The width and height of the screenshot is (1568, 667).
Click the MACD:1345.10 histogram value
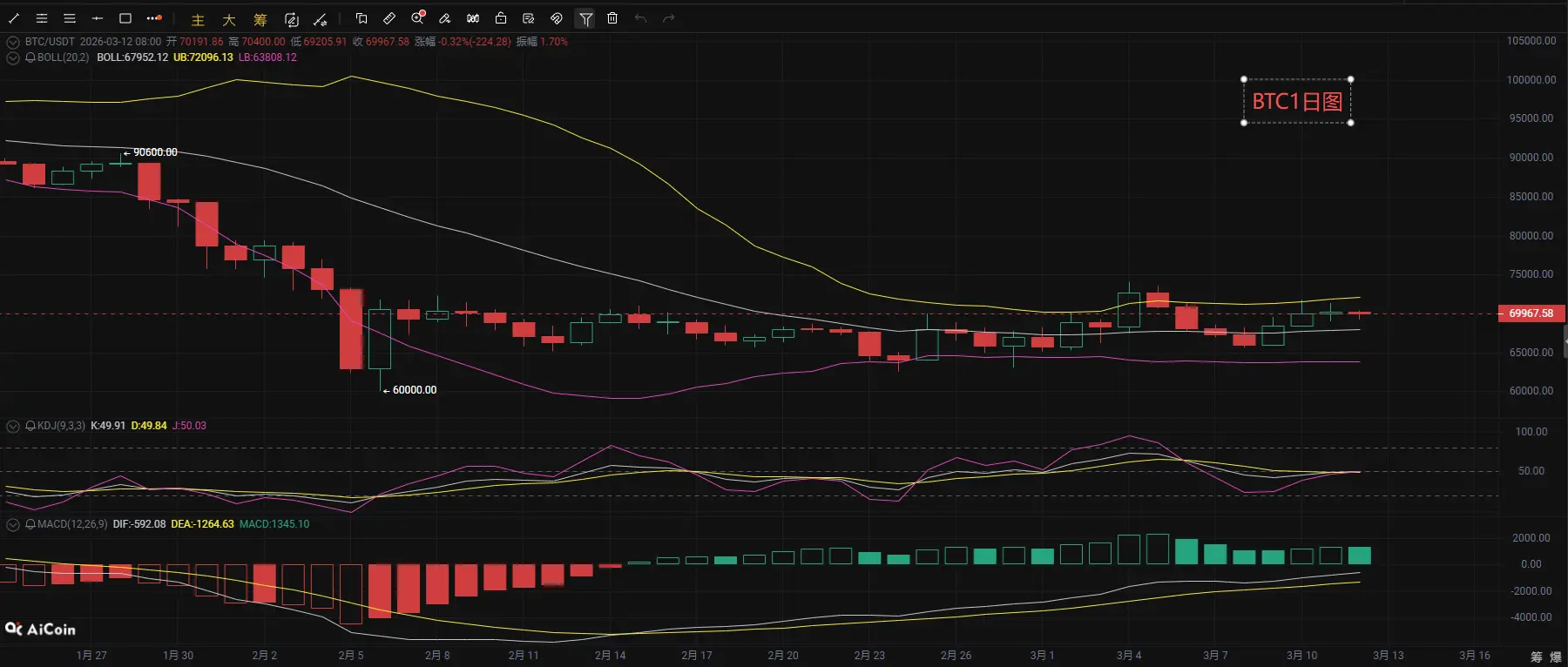(x=274, y=524)
